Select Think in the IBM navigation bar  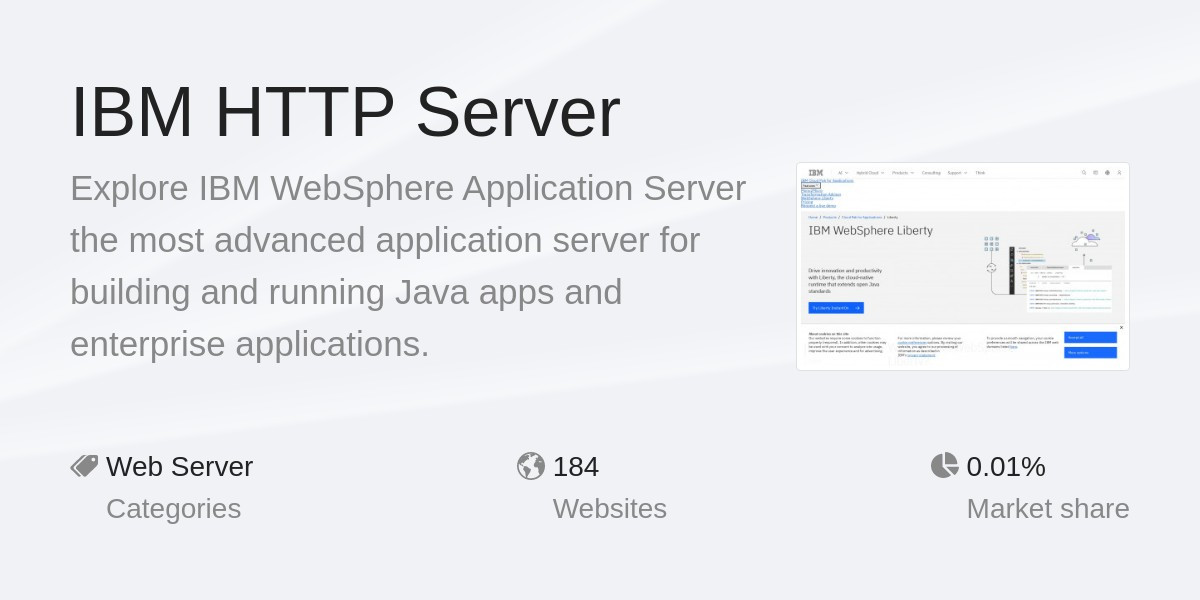pos(980,173)
